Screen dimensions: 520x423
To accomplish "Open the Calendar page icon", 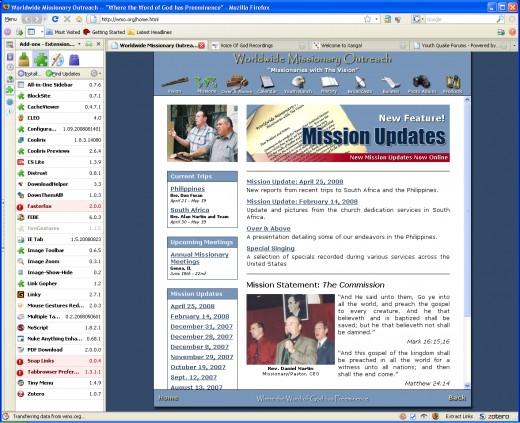I will 267,85.
